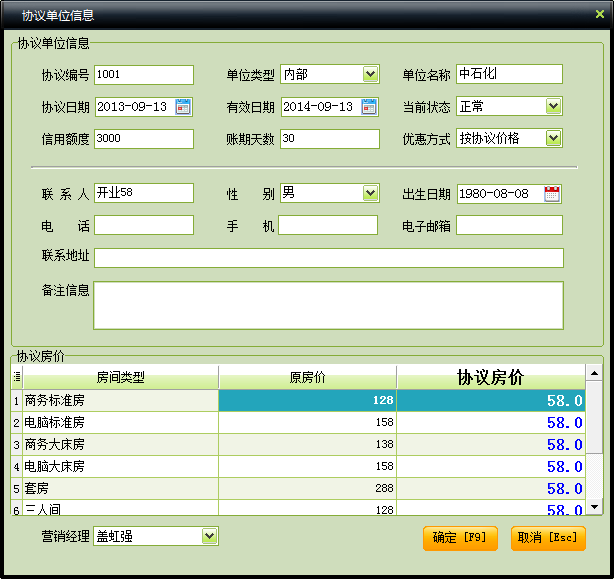Click the 协议编号 input field

[x=144, y=75]
